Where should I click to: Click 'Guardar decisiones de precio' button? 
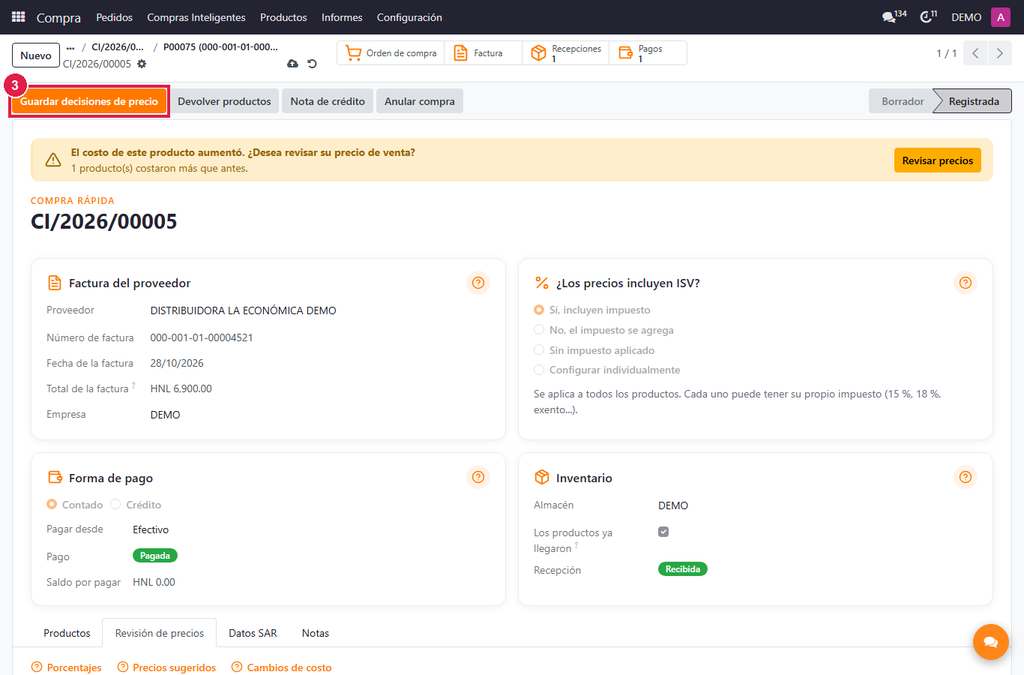click(x=89, y=101)
